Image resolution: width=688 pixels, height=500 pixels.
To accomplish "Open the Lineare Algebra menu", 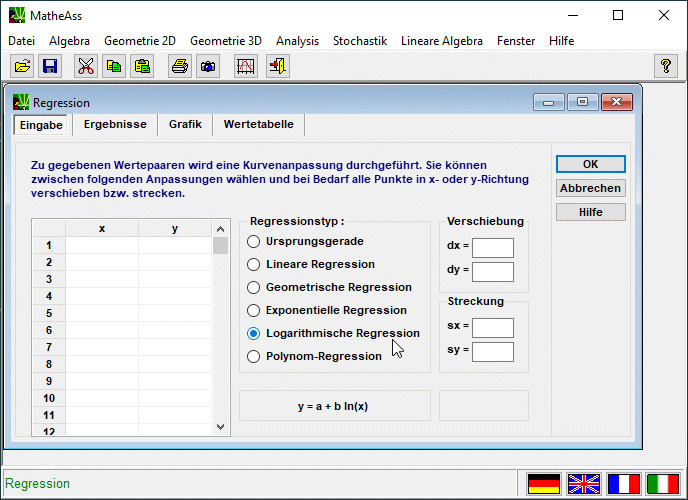I will (441, 41).
